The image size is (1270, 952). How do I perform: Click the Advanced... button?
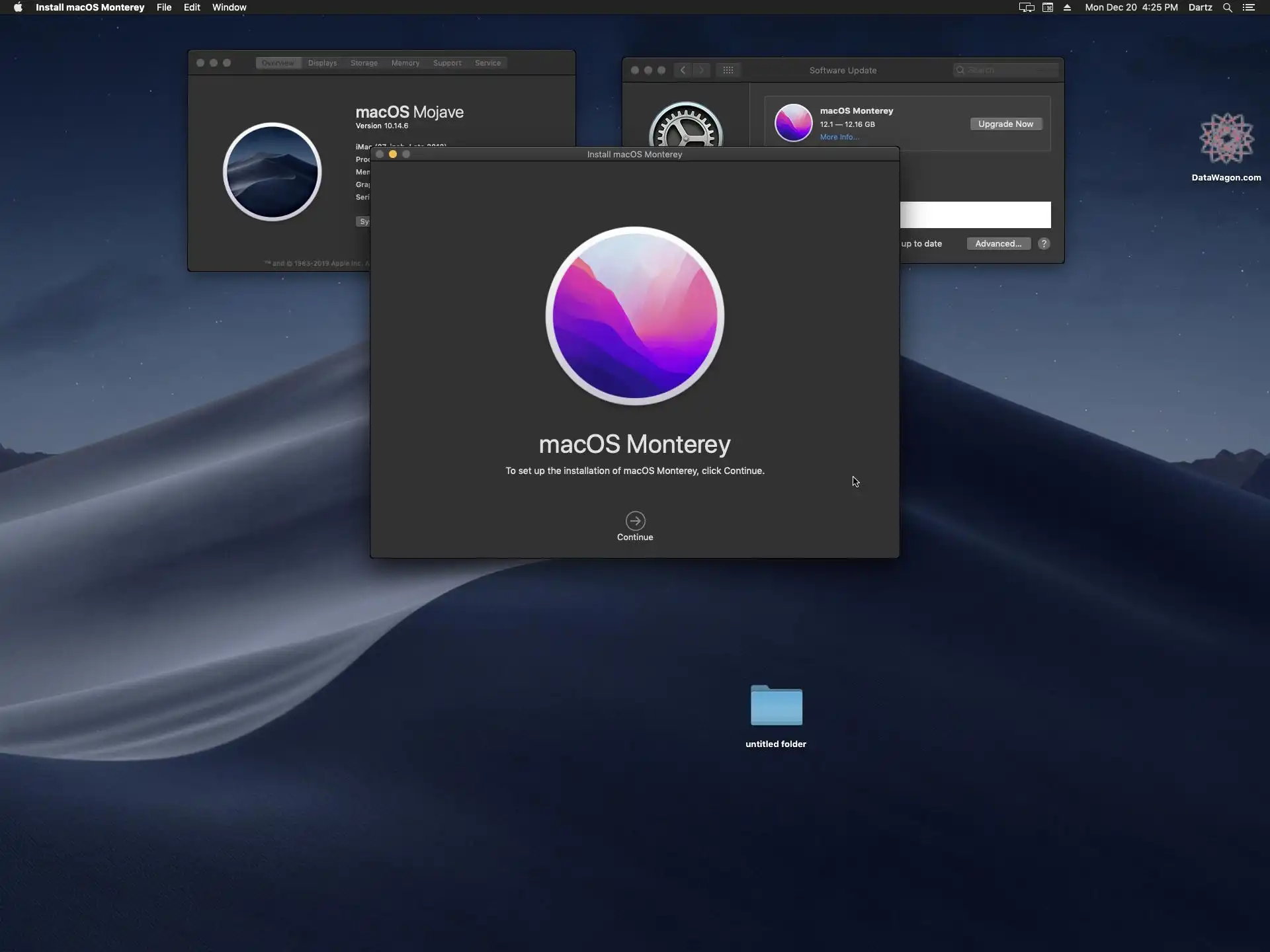(x=998, y=243)
